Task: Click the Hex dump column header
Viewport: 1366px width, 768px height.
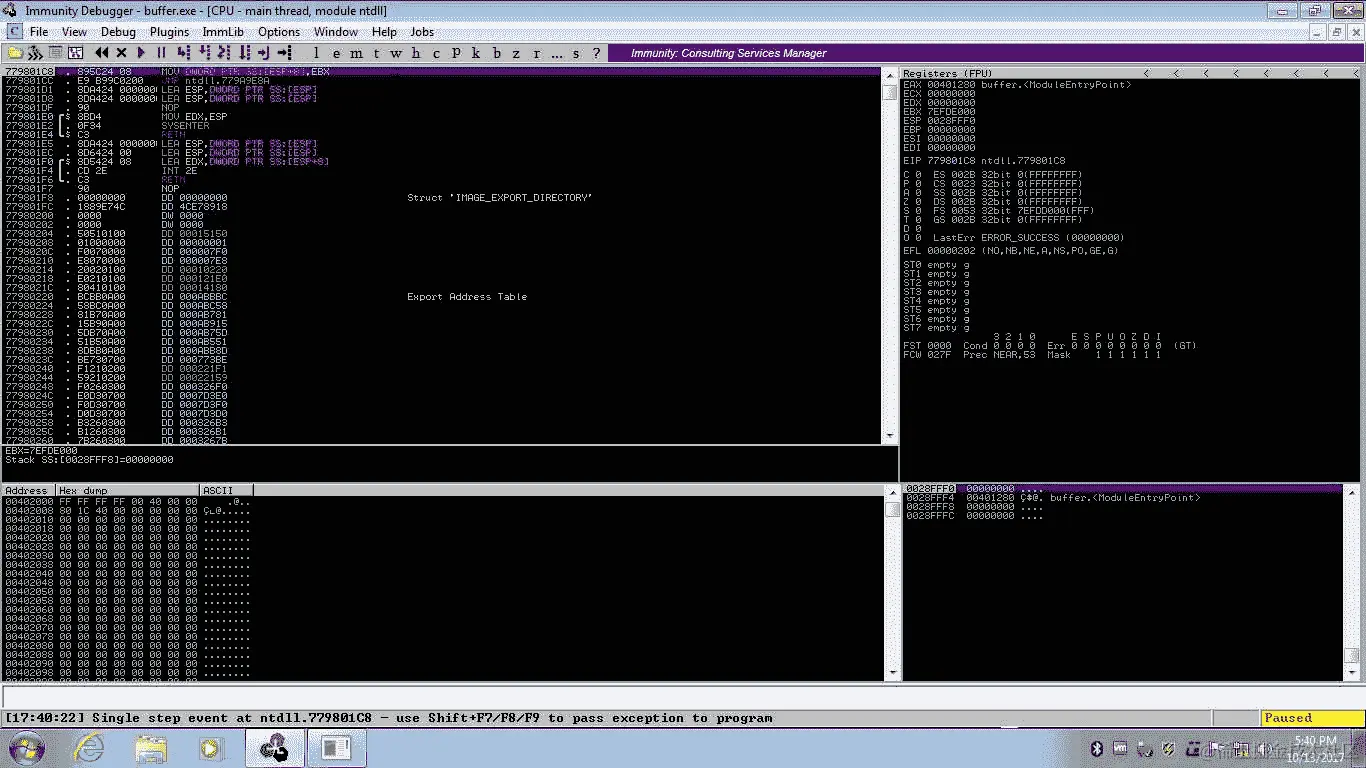Action: [126, 490]
